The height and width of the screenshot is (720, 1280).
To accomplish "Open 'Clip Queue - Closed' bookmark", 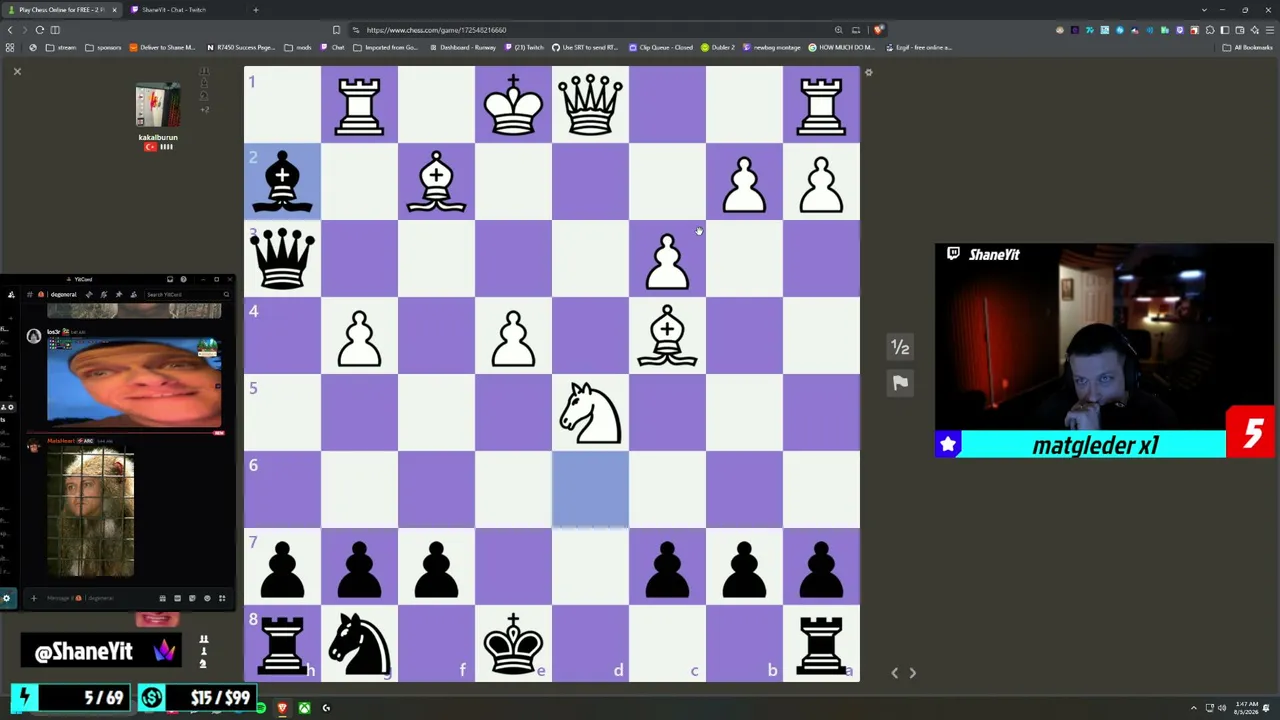I will tap(661, 47).
